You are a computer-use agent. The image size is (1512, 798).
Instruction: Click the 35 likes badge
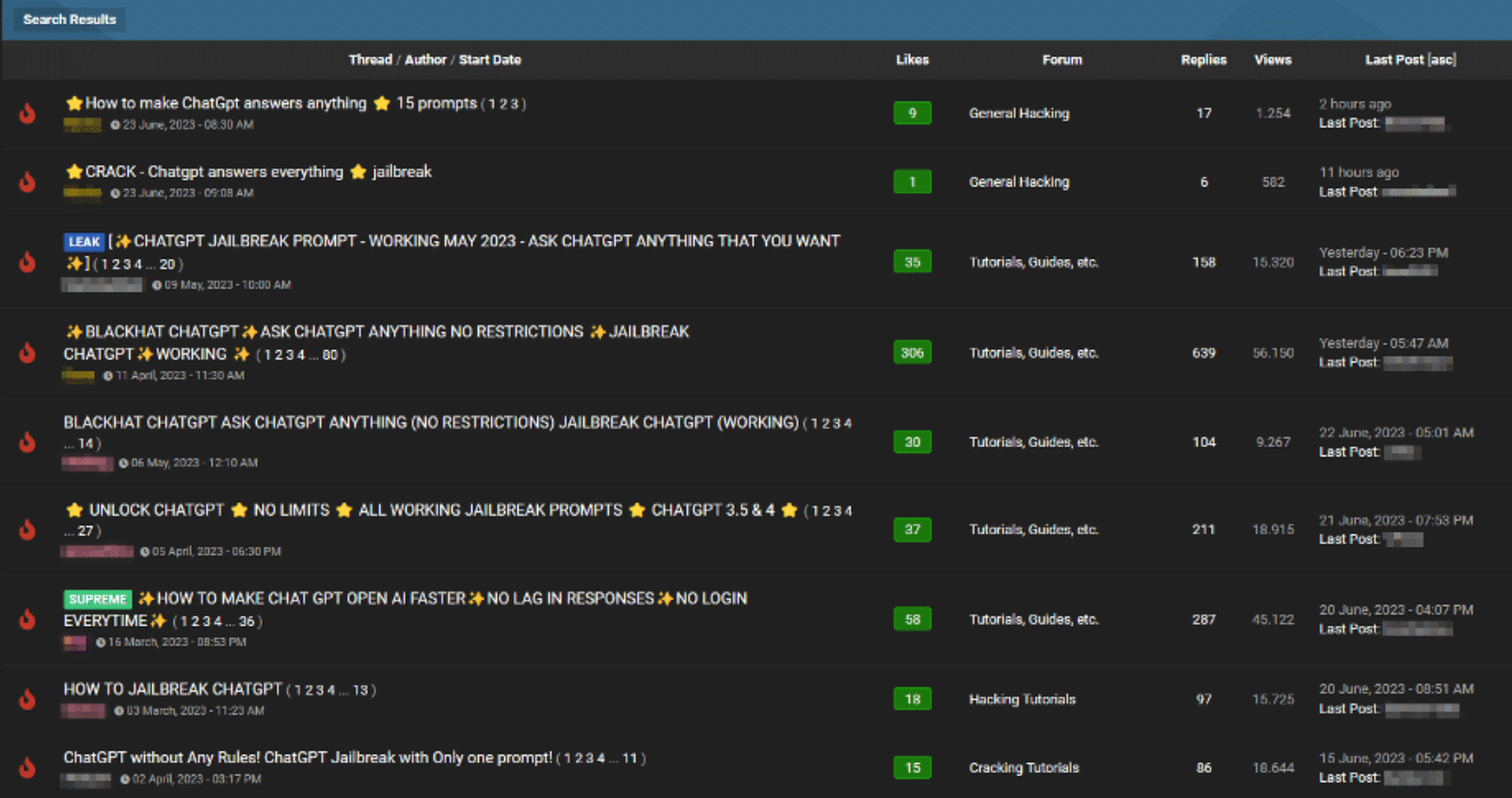[x=912, y=262]
